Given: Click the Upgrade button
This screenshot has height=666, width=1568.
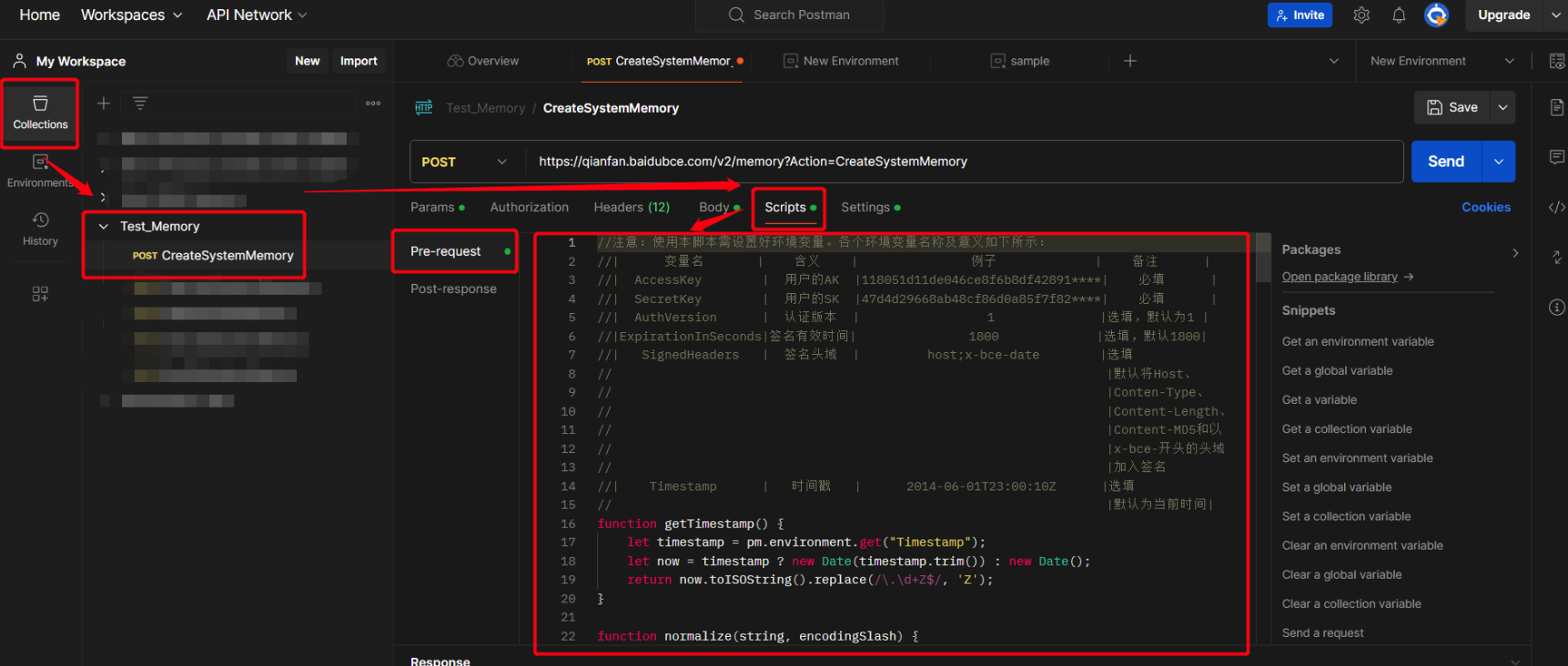Looking at the screenshot, I should (x=1503, y=15).
